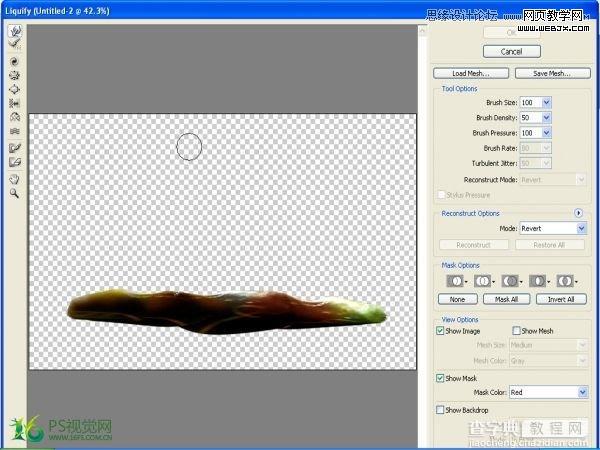Open the Brush Rate dropdown arrow
600x450 pixels.
(x=546, y=148)
